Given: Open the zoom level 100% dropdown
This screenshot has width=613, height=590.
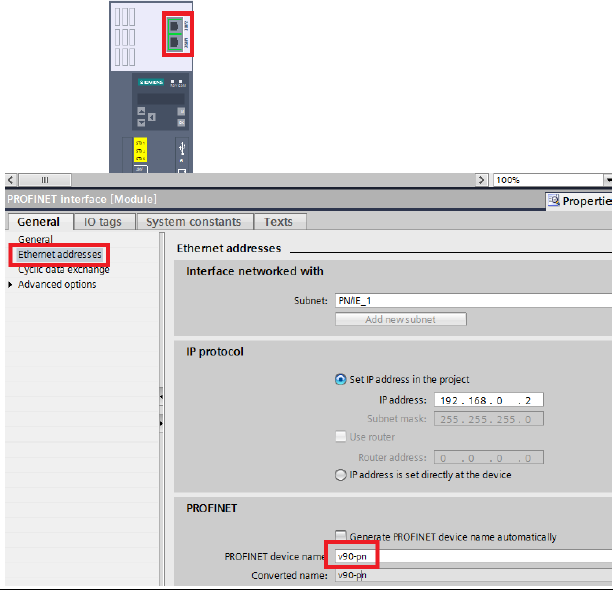Looking at the screenshot, I should point(607,180).
